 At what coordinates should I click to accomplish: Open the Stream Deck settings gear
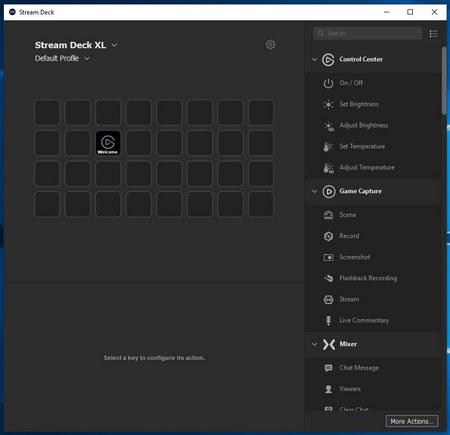[270, 45]
